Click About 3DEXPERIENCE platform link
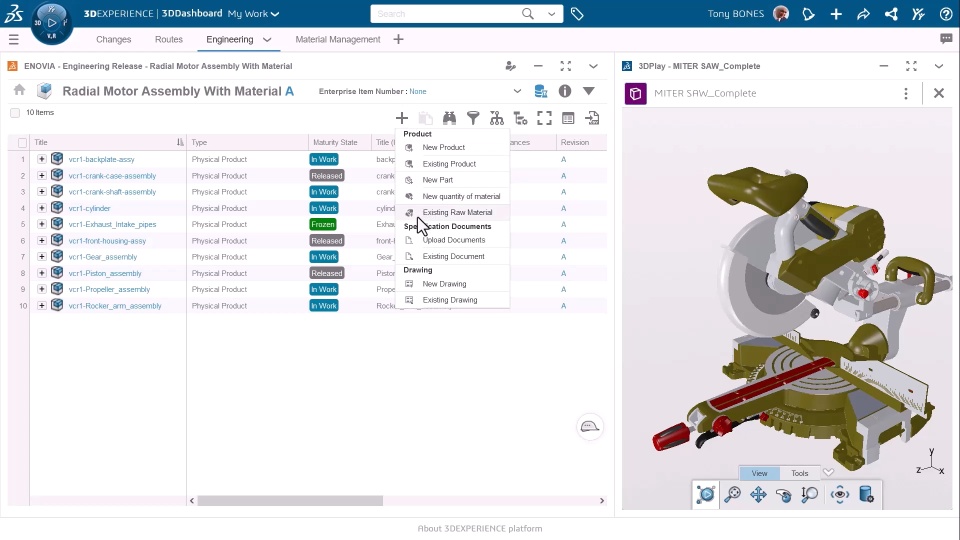This screenshot has height=540, width=960. (480, 528)
